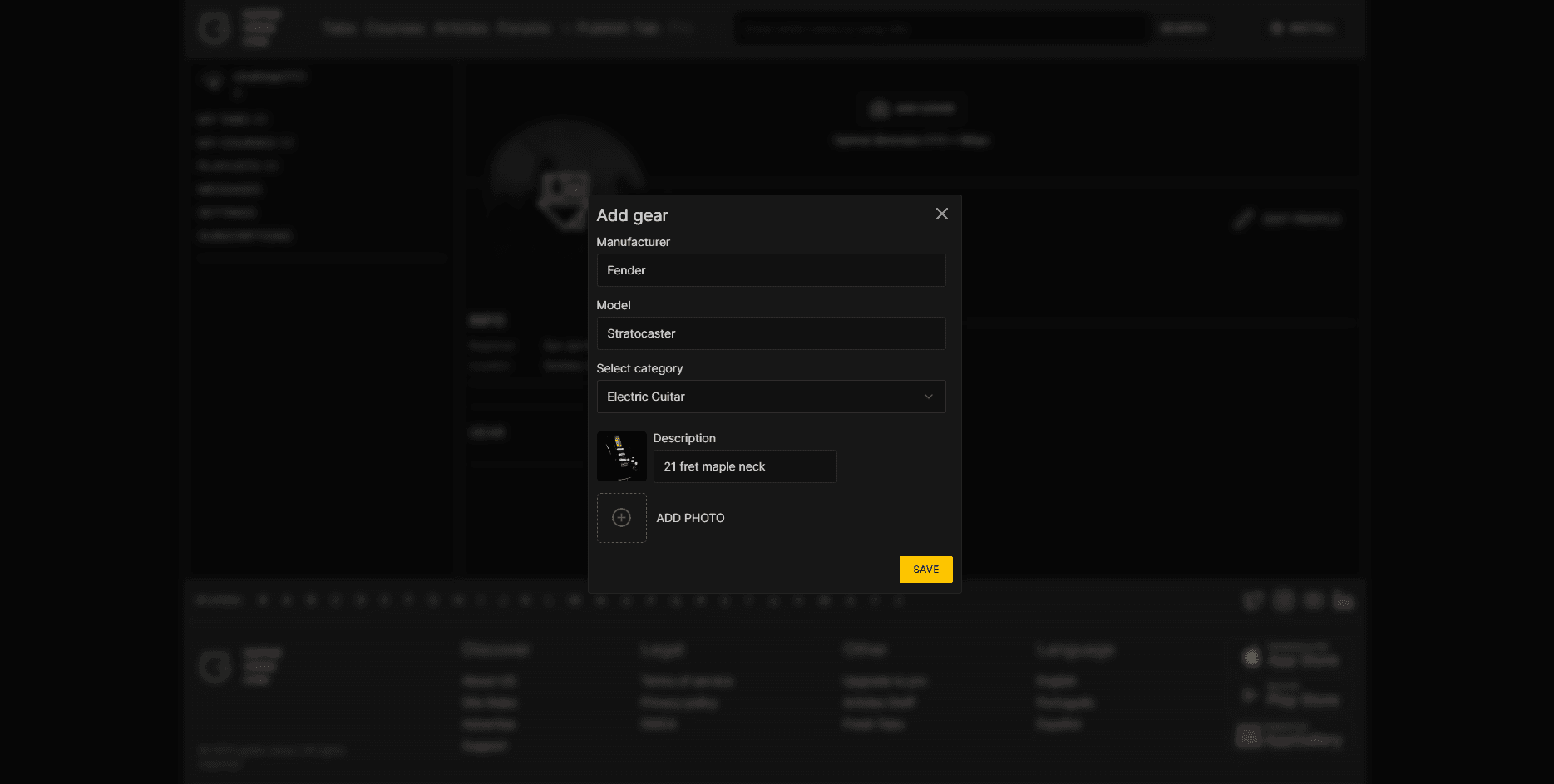
Task: Click the Description field with maple neck text
Action: click(744, 466)
